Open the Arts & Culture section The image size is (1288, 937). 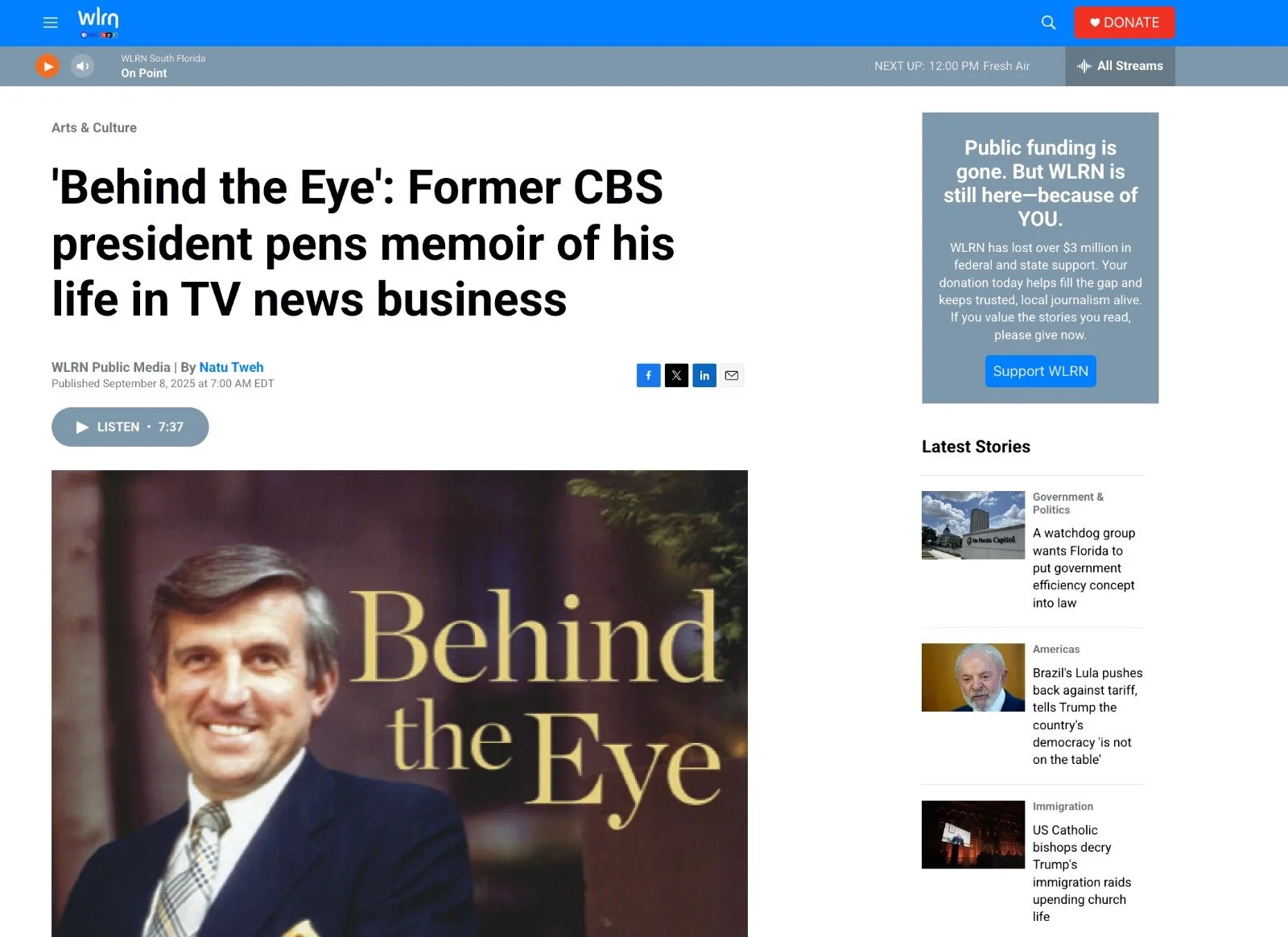pos(94,127)
